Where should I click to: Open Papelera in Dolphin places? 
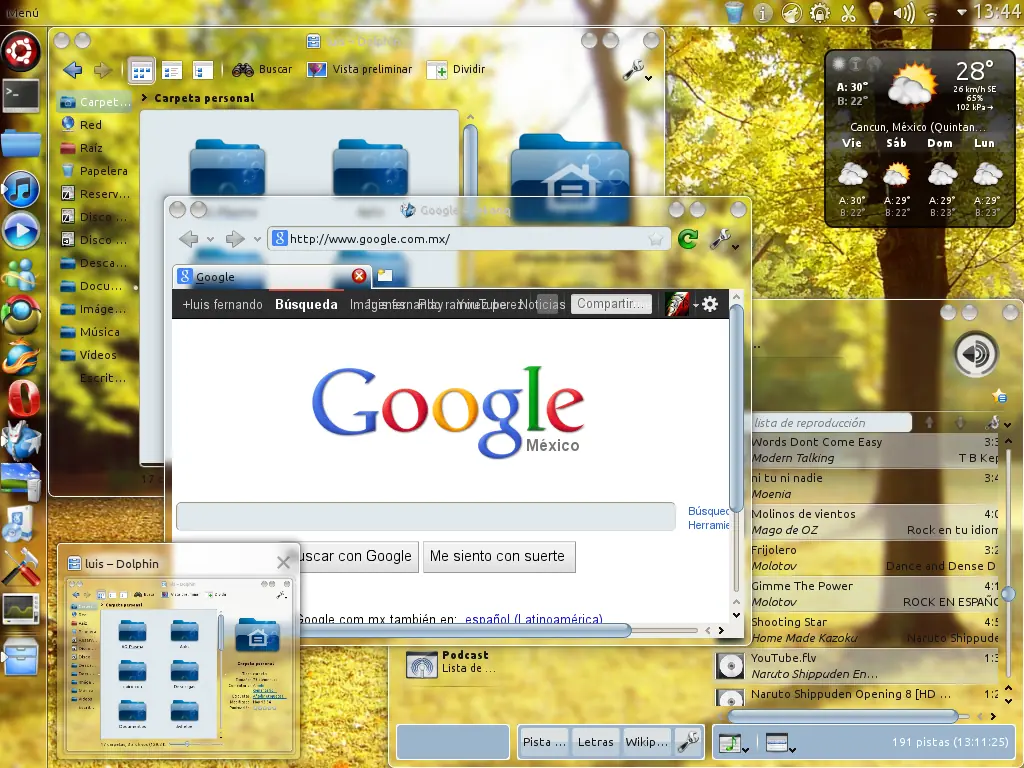93,171
